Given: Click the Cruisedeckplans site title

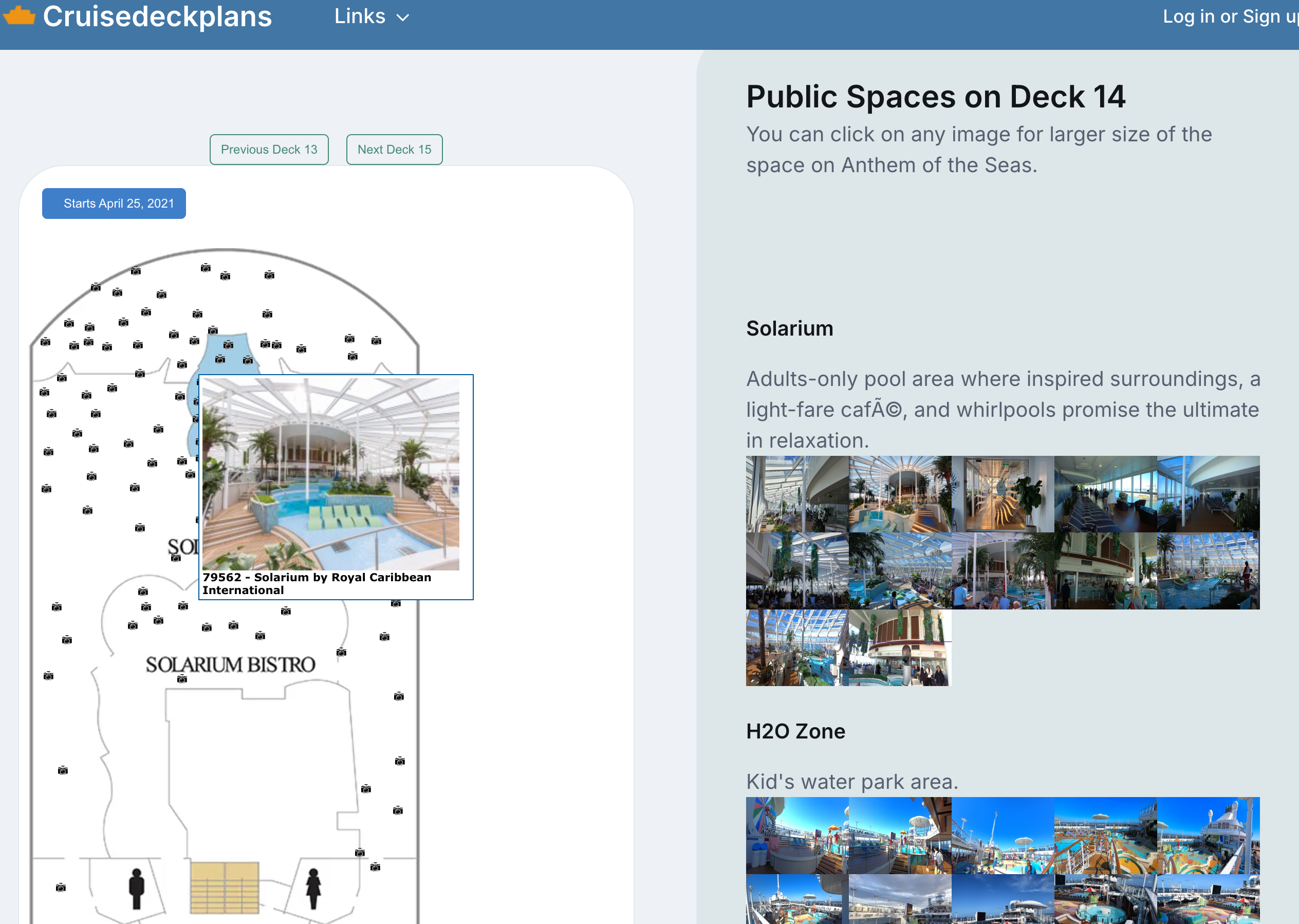Looking at the screenshot, I should pos(158,16).
